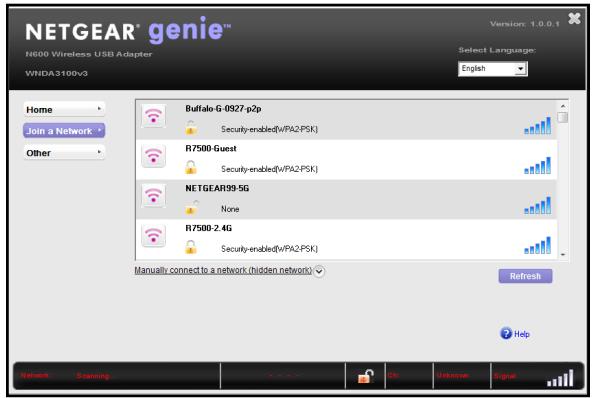Click the Wi-Fi icon for Buffalo-G-0927-p2p

(154, 115)
